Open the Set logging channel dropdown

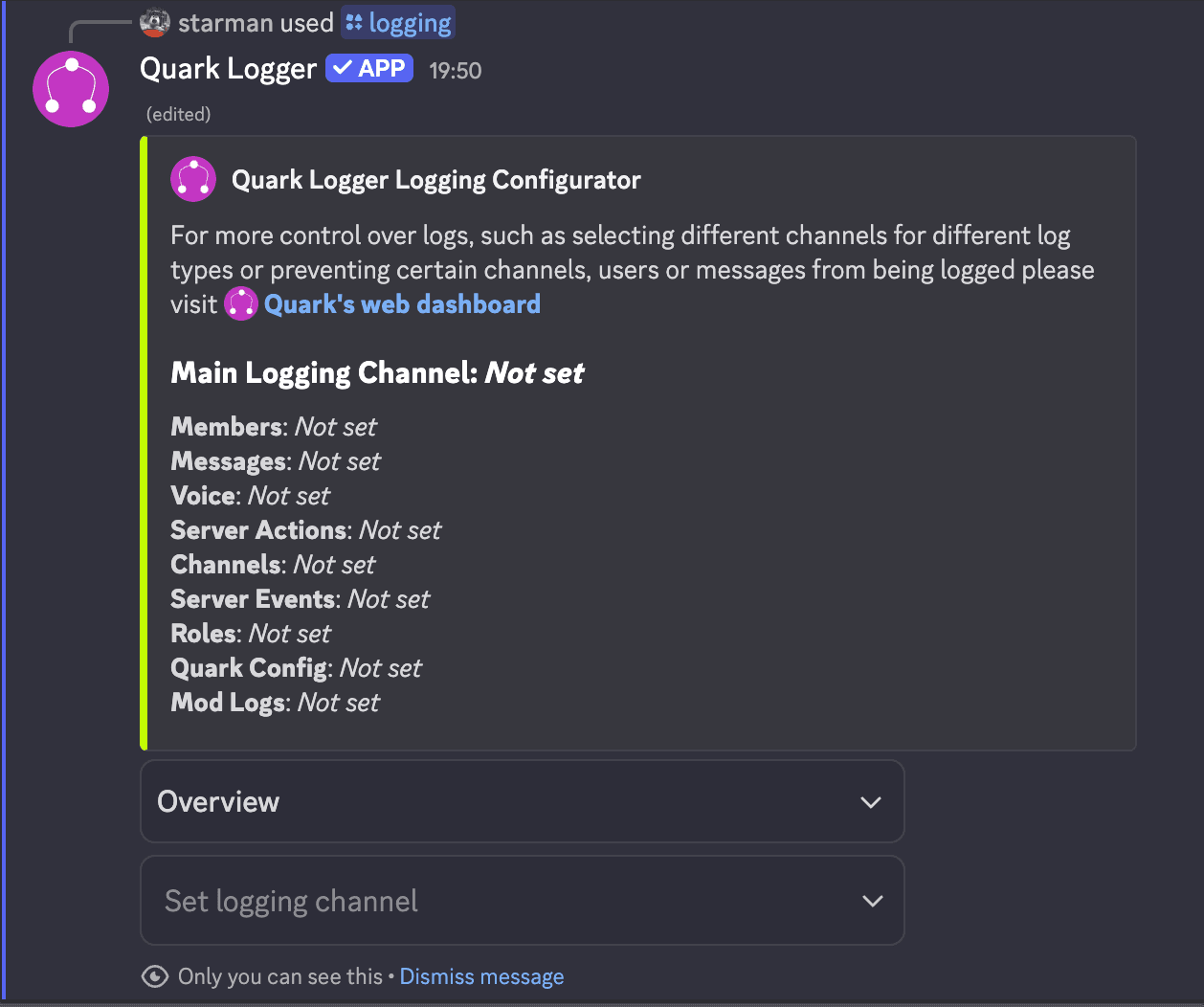(523, 900)
